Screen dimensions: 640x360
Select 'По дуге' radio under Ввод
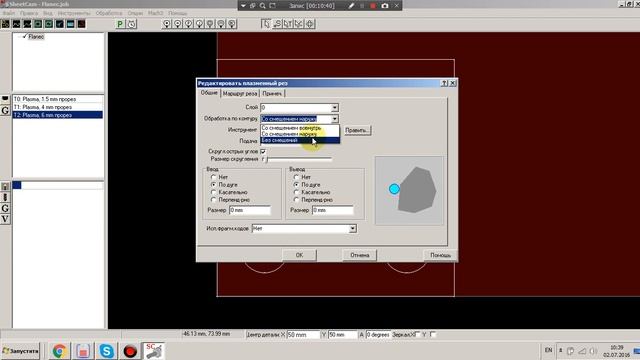coord(213,184)
